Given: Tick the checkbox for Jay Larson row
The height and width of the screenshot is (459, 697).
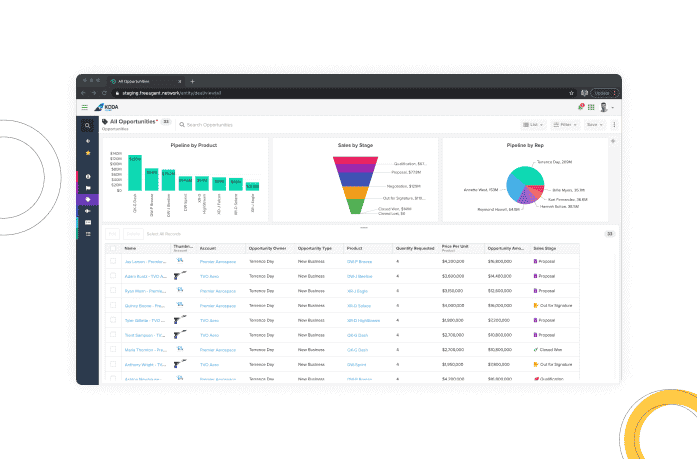Looking at the screenshot, I should click(113, 260).
